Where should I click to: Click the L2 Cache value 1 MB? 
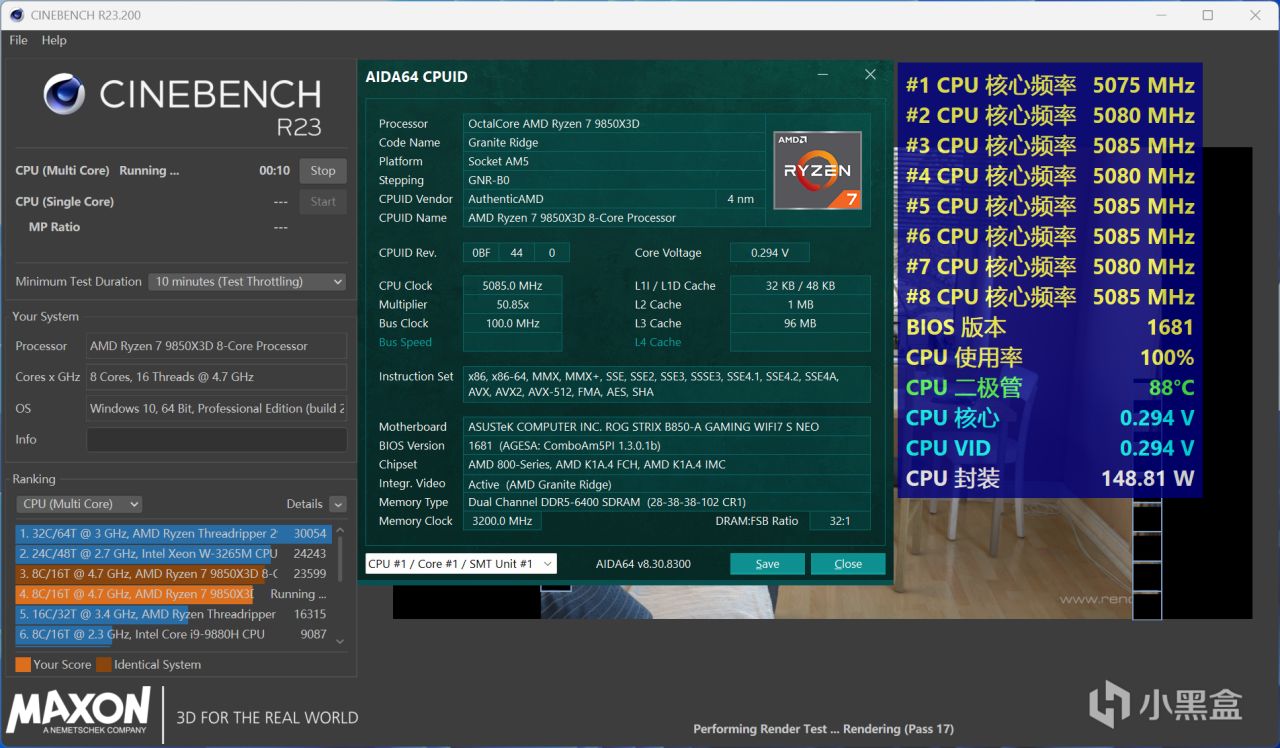tap(800, 305)
